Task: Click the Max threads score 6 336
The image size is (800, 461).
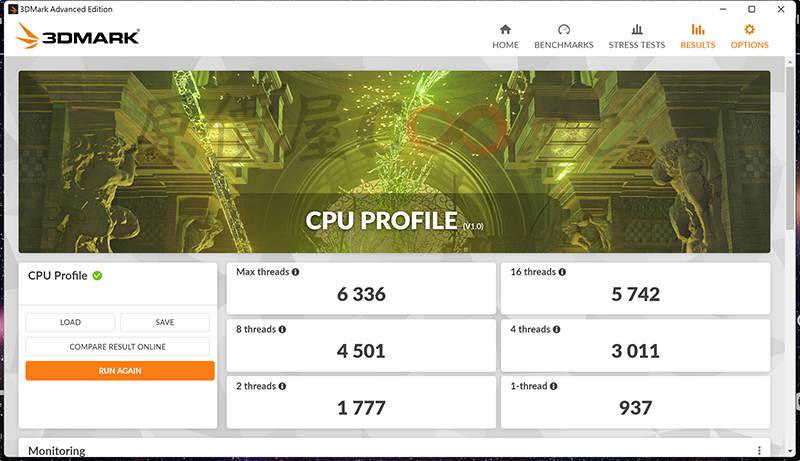Action: [361, 294]
